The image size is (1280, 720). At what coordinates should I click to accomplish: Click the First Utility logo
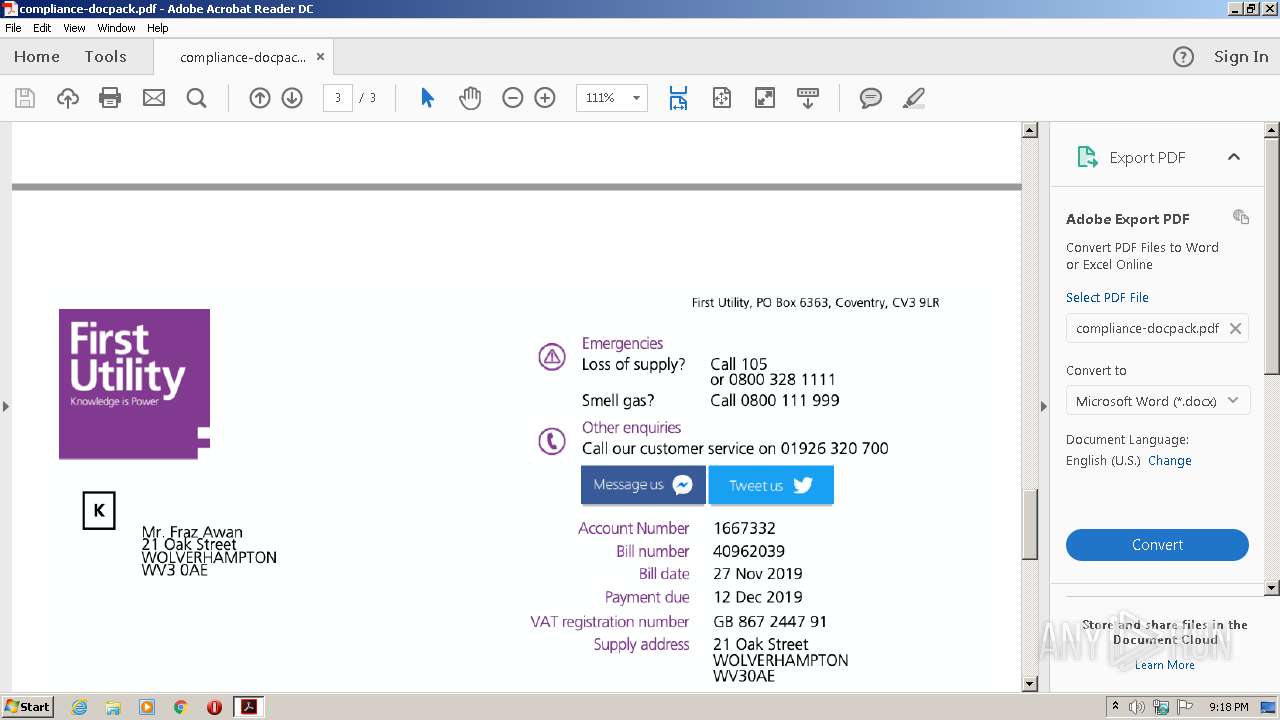135,384
